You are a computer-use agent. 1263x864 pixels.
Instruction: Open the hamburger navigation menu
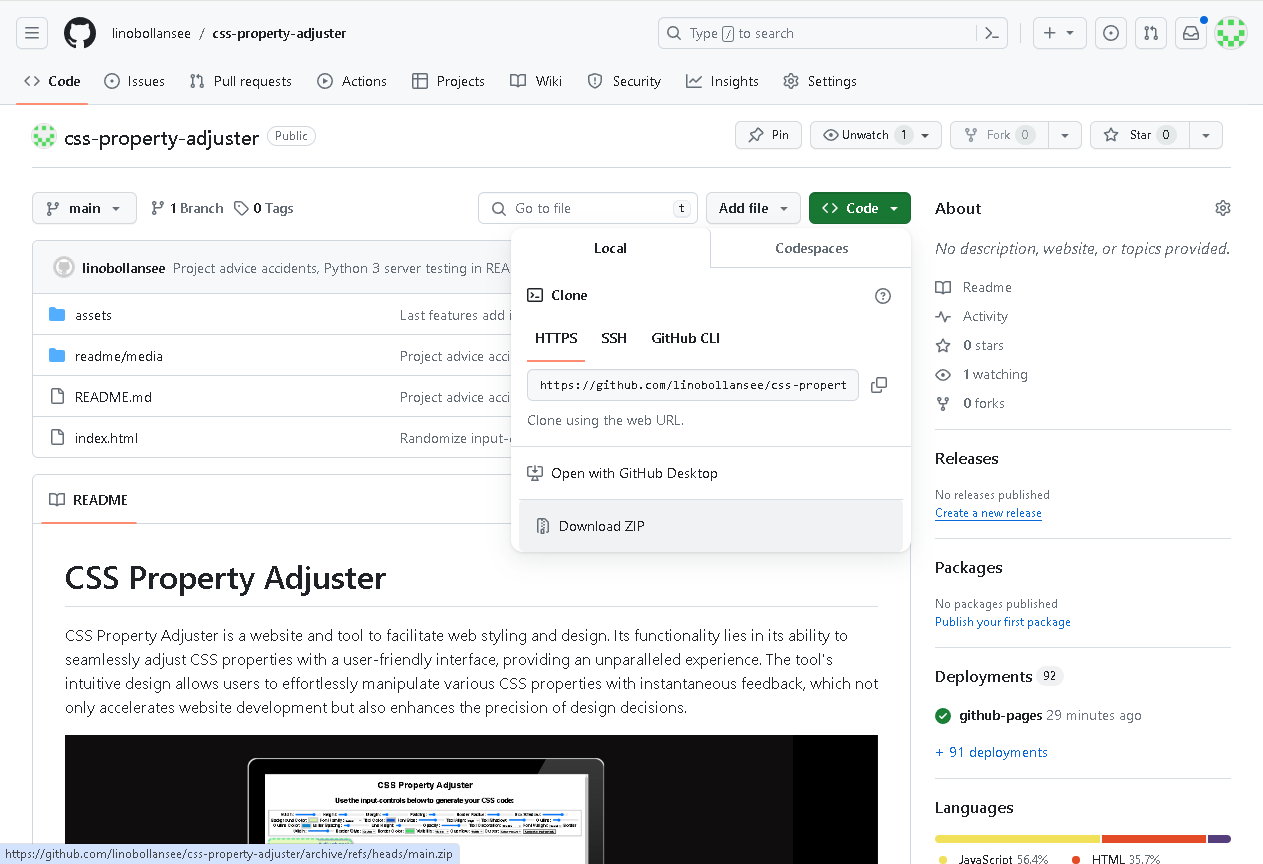click(x=31, y=32)
